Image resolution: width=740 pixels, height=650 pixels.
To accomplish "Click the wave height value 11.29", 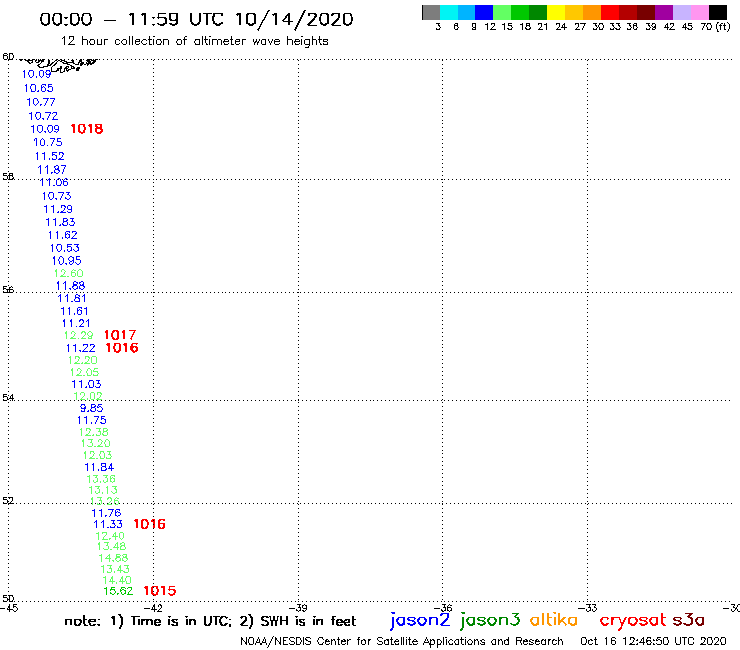I will [x=58, y=209].
